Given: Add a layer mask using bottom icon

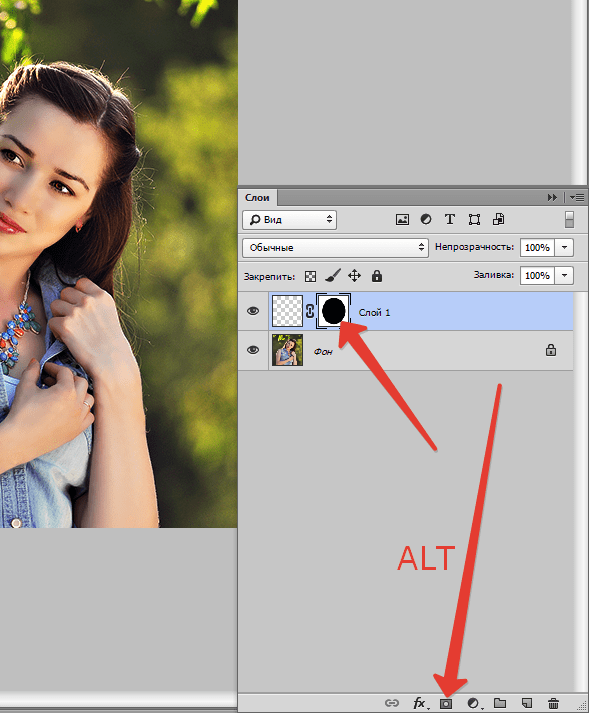Looking at the screenshot, I should (446, 703).
